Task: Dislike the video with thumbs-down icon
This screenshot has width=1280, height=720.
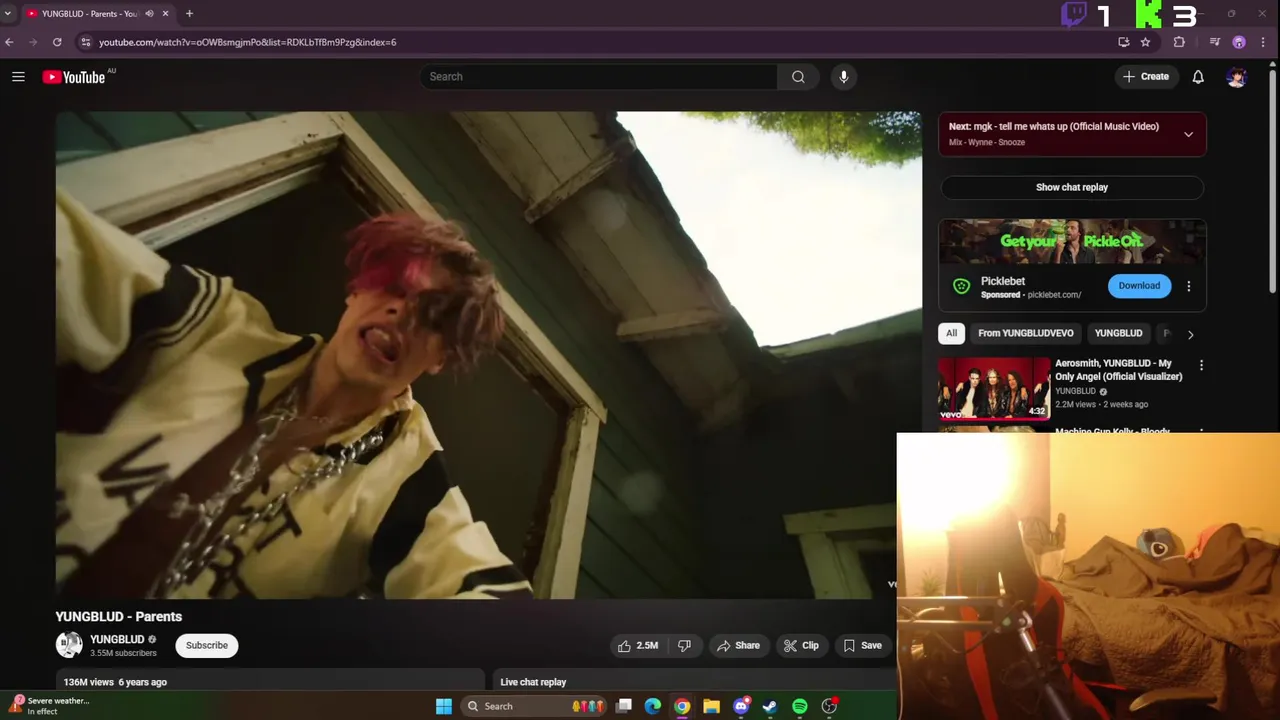Action: [x=685, y=646]
